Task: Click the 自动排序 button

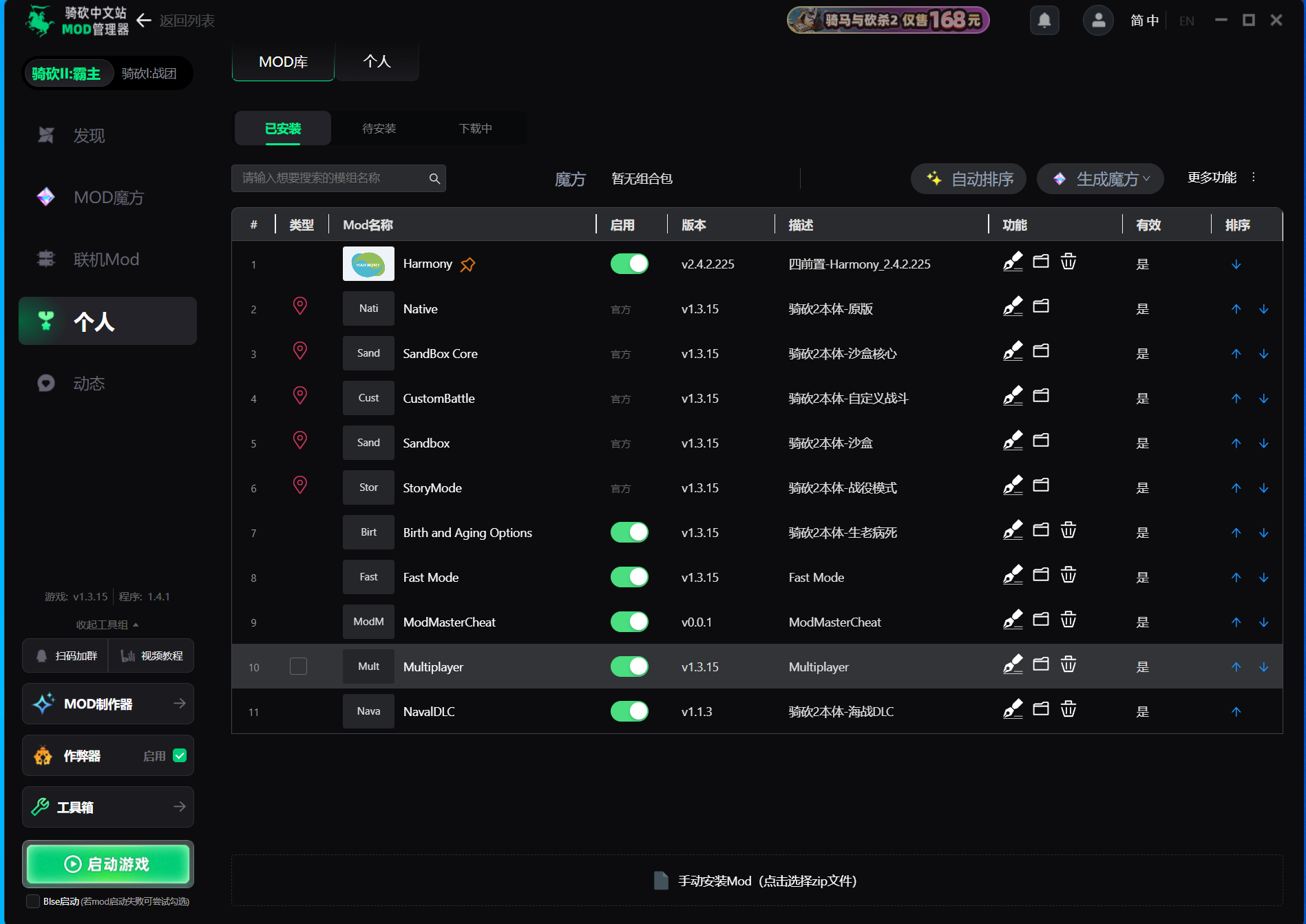Action: coord(969,179)
